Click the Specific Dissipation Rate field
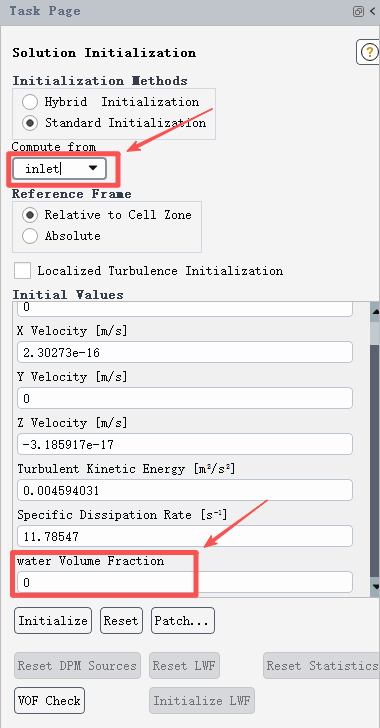Image resolution: width=380 pixels, height=728 pixels. pyautogui.click(x=184, y=537)
